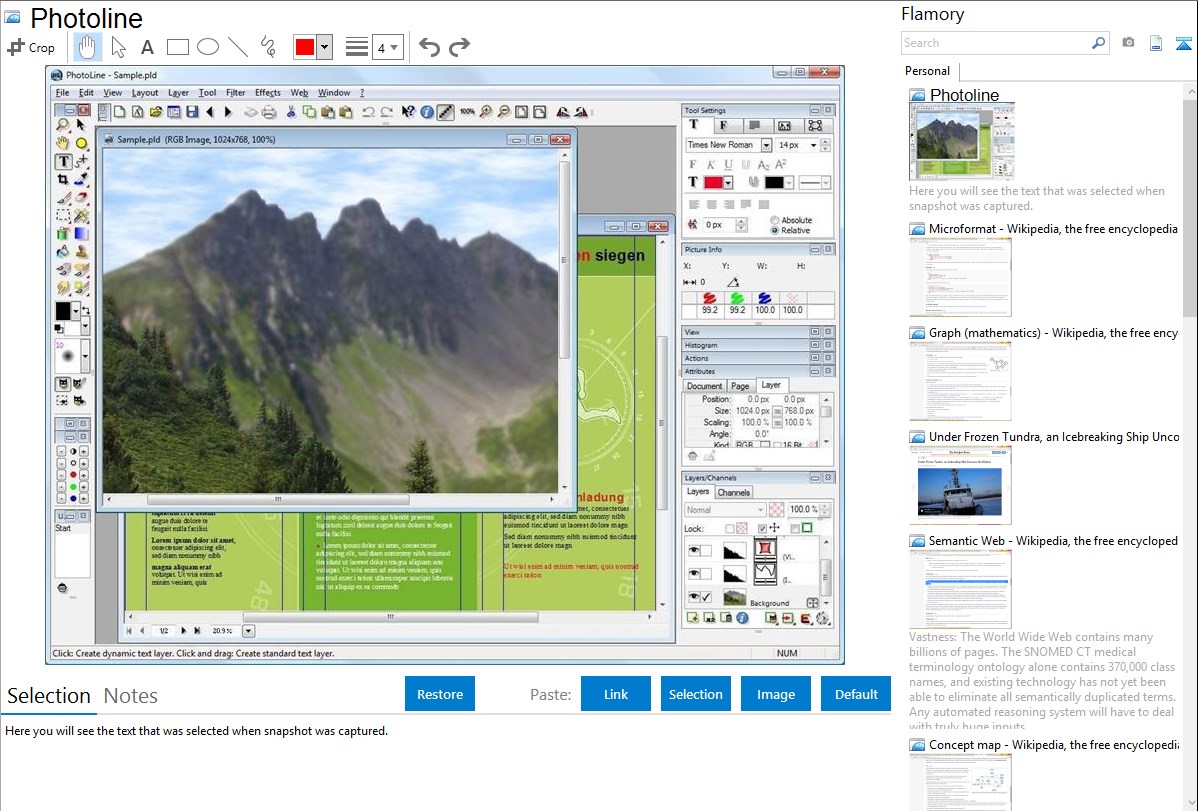The height and width of the screenshot is (811, 1198).
Task: Expand the View panel
Action: tap(815, 332)
